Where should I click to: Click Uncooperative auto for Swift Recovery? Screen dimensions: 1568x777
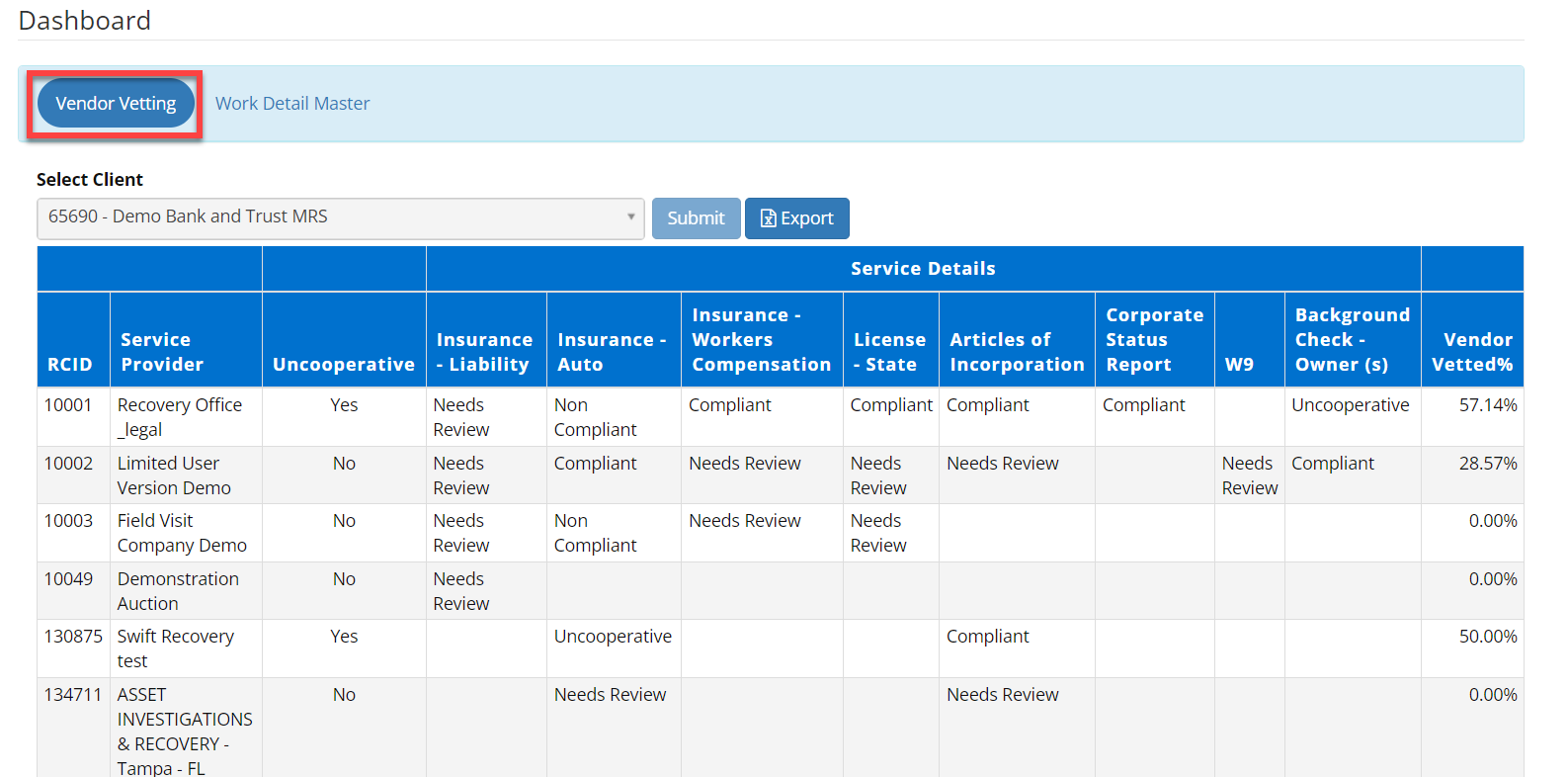click(x=614, y=648)
